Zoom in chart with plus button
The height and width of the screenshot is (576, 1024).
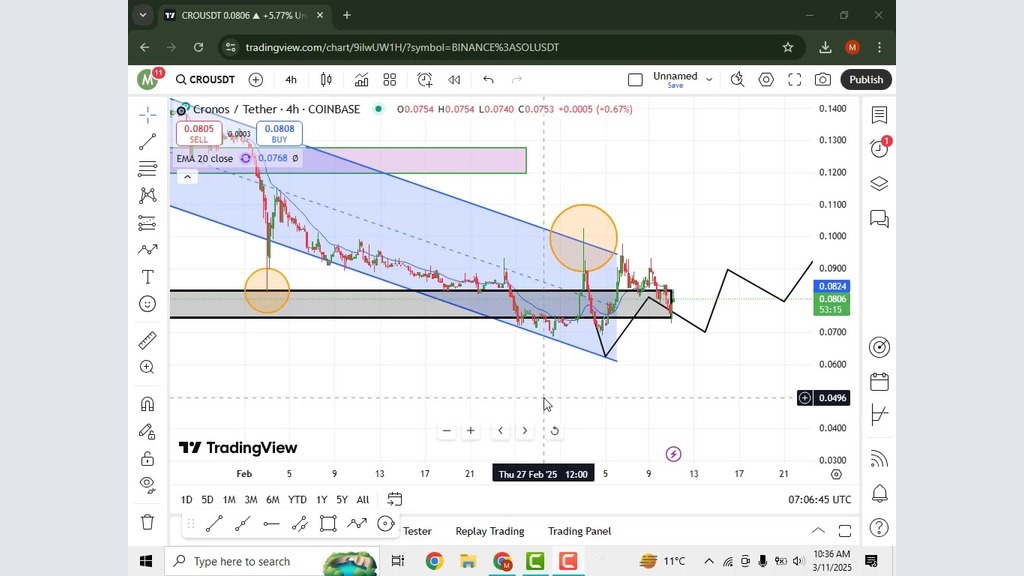coord(470,431)
